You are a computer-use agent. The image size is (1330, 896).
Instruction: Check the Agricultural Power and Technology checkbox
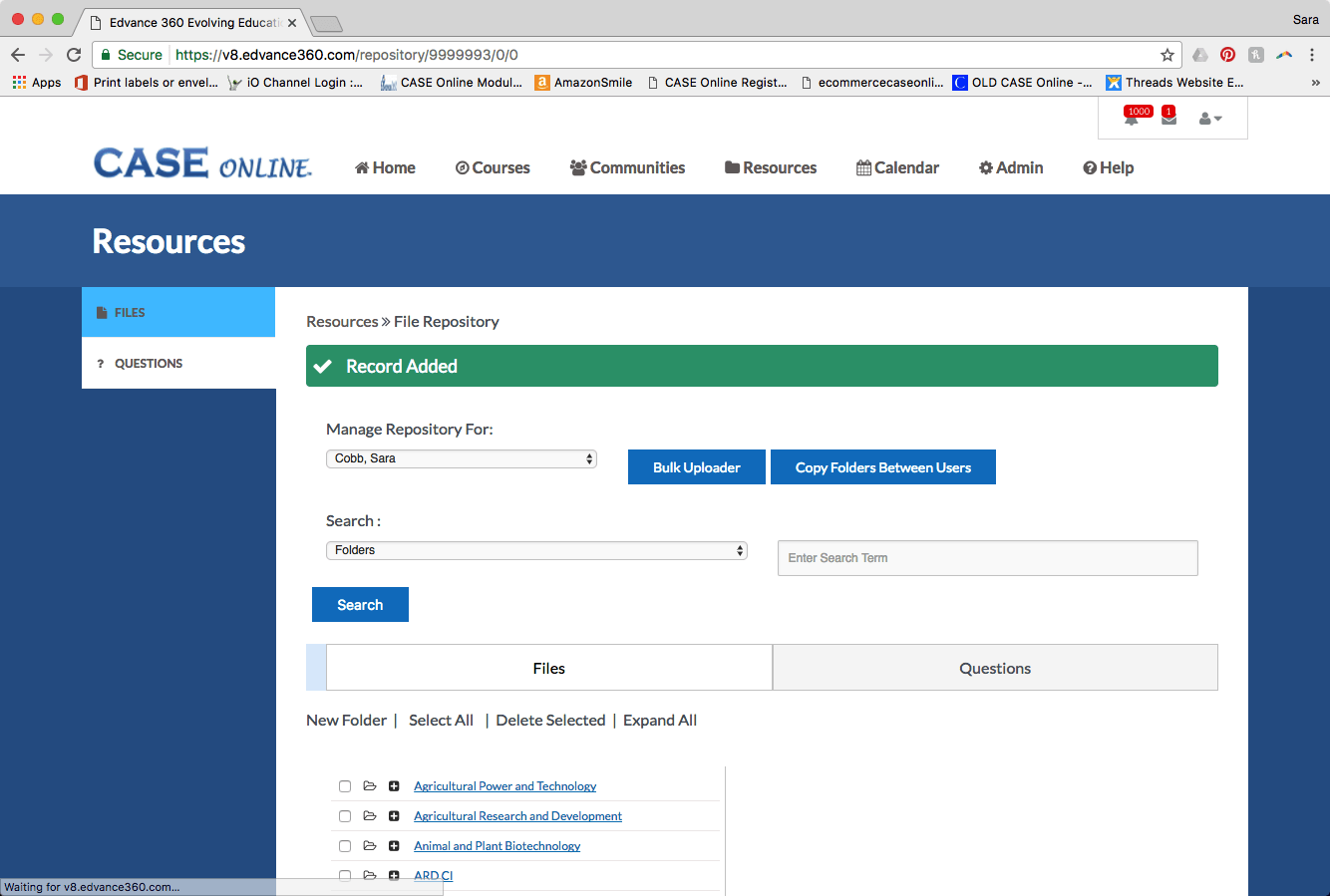pyautogui.click(x=345, y=786)
